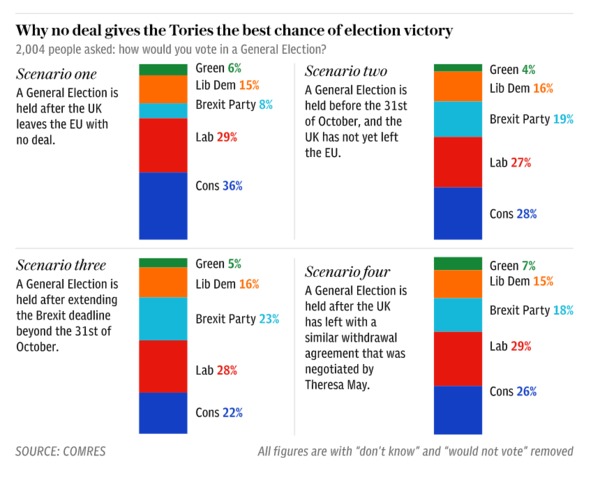Click the "Cons 36%" label
The width and height of the screenshot is (600, 482).
pos(219,186)
